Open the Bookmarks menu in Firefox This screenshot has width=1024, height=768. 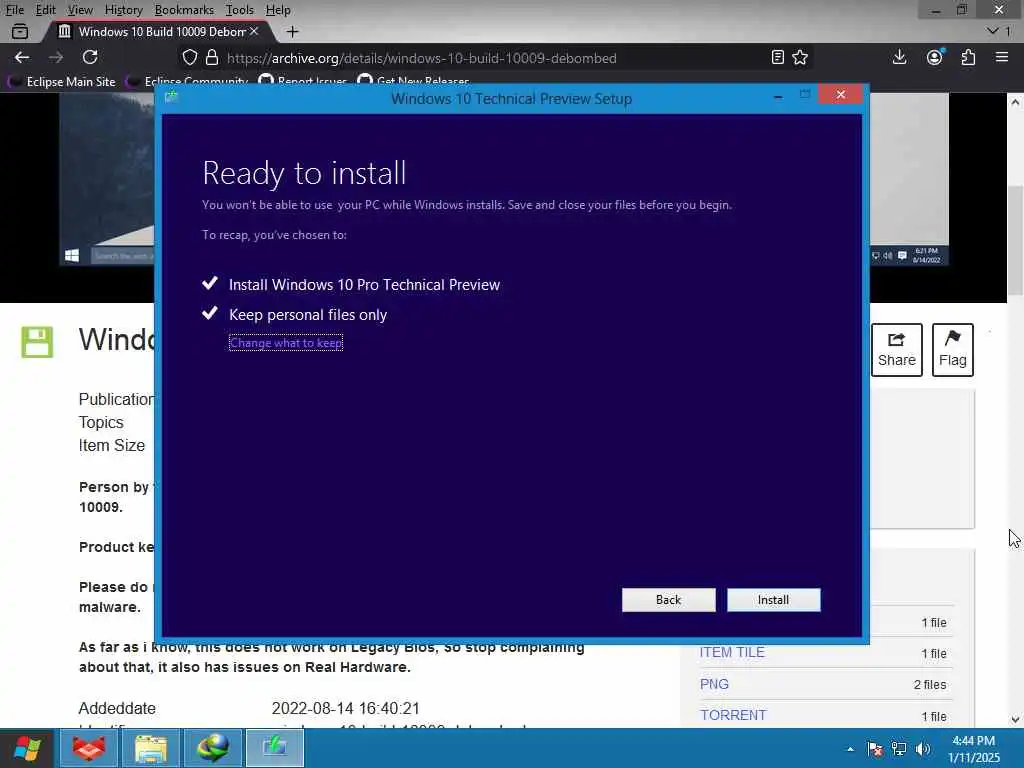pos(184,10)
